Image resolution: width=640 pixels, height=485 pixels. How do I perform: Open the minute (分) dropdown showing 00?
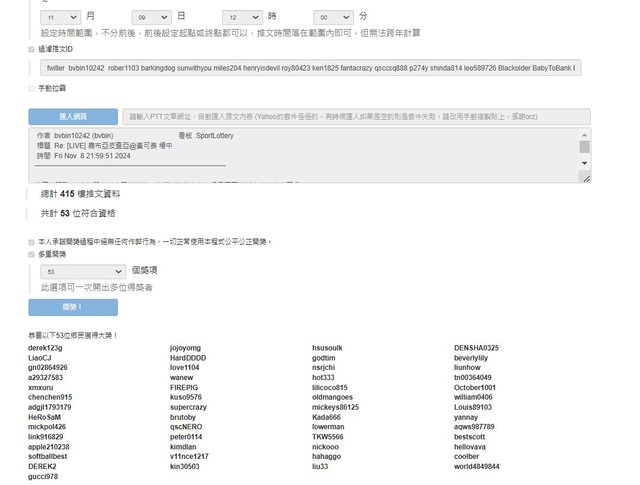(x=332, y=17)
